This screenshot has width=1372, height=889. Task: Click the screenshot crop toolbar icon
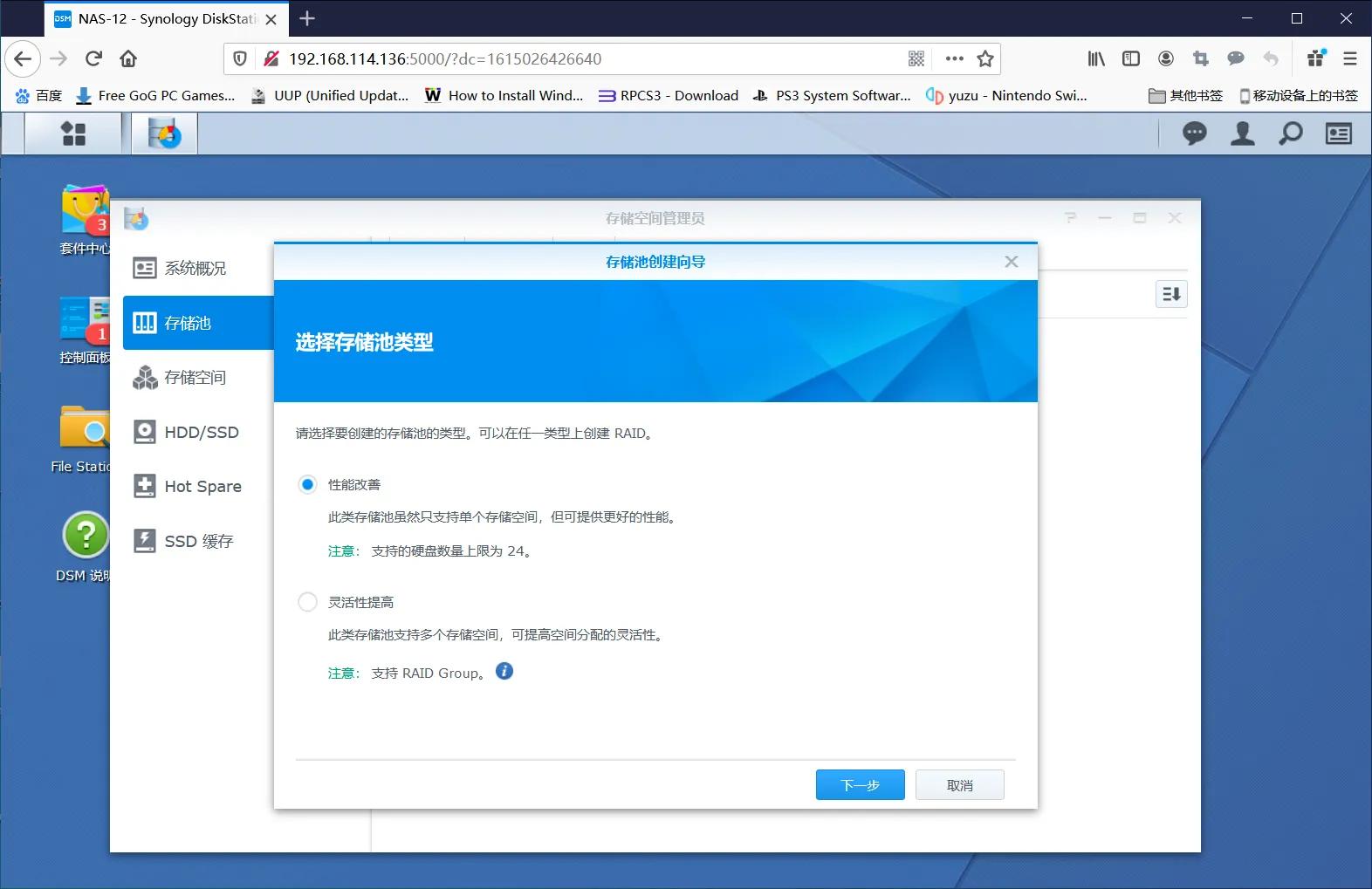(1201, 58)
